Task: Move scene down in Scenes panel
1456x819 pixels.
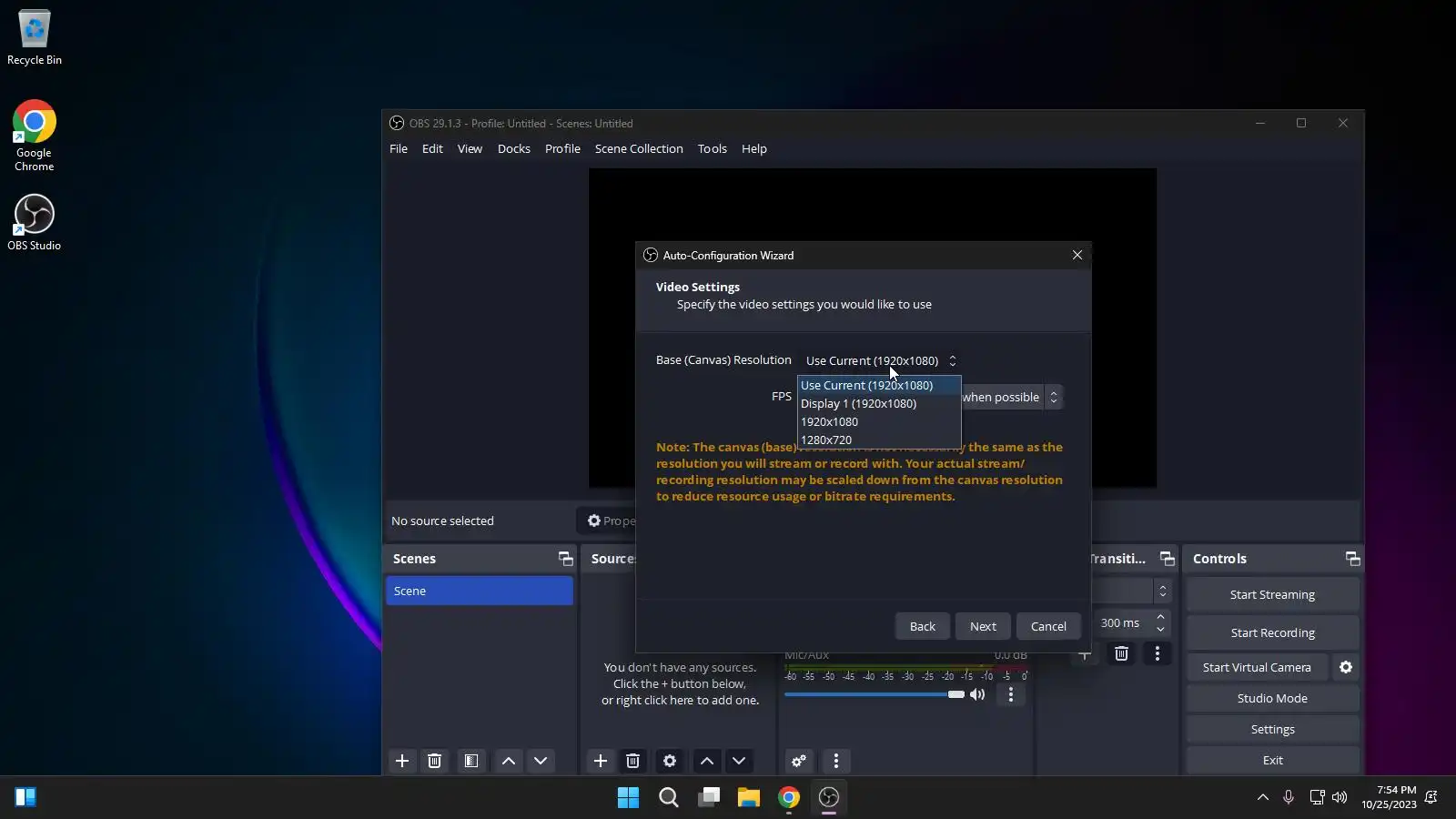Action: (541, 761)
